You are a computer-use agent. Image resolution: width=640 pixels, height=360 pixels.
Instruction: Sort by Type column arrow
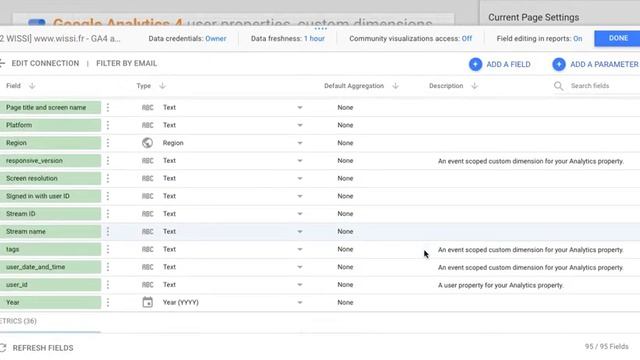coord(162,86)
